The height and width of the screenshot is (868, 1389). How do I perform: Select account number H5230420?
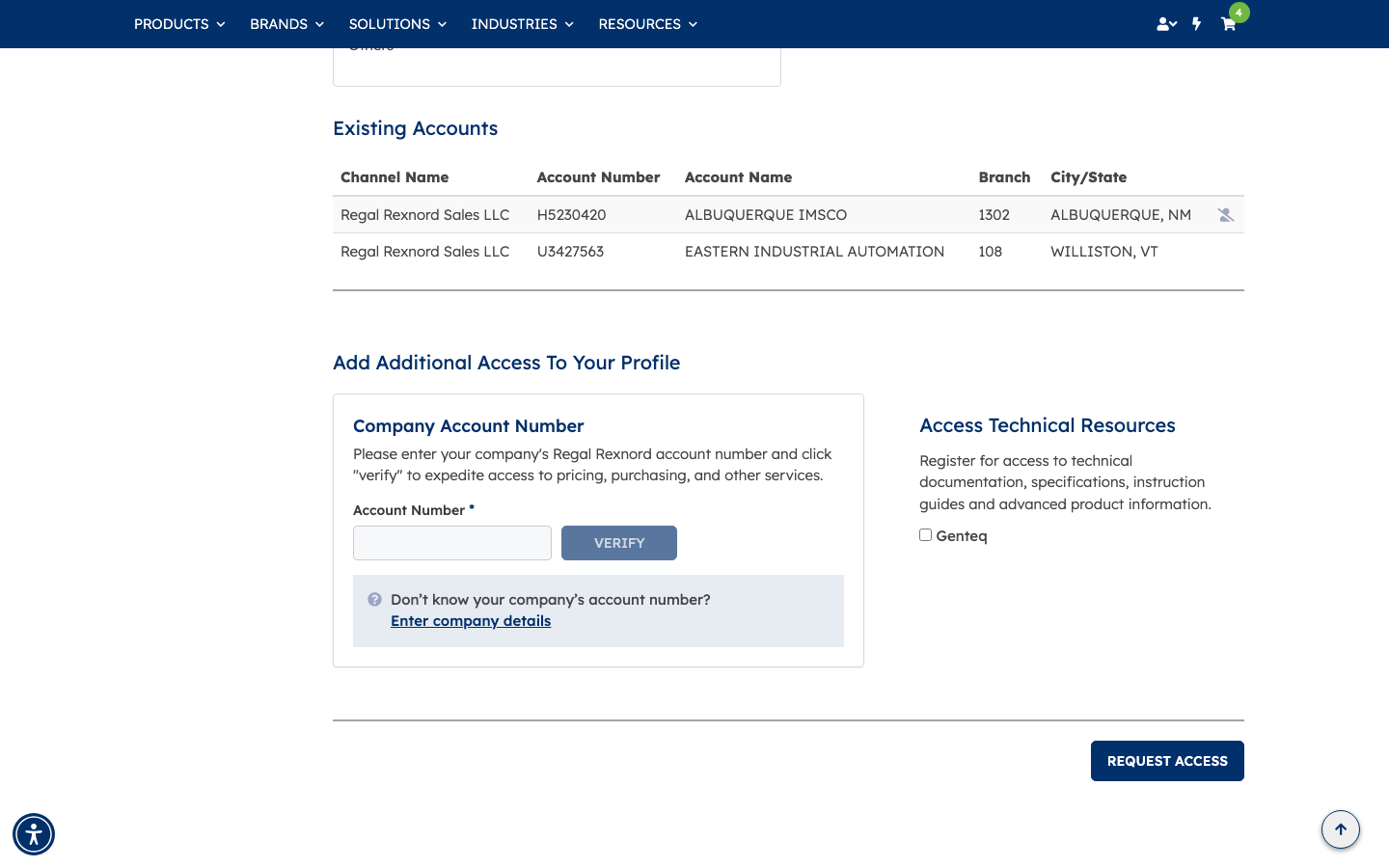571,215
